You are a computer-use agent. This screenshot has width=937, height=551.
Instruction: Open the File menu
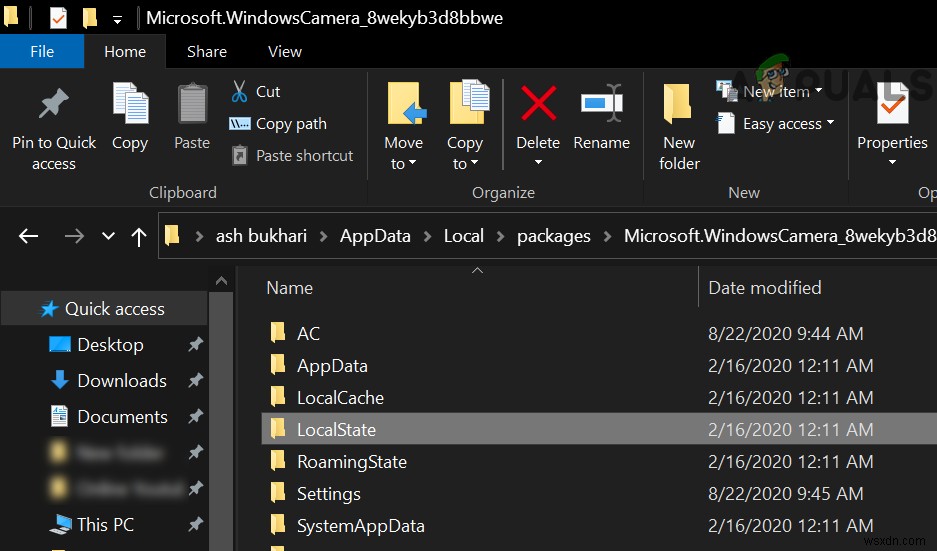click(x=42, y=51)
